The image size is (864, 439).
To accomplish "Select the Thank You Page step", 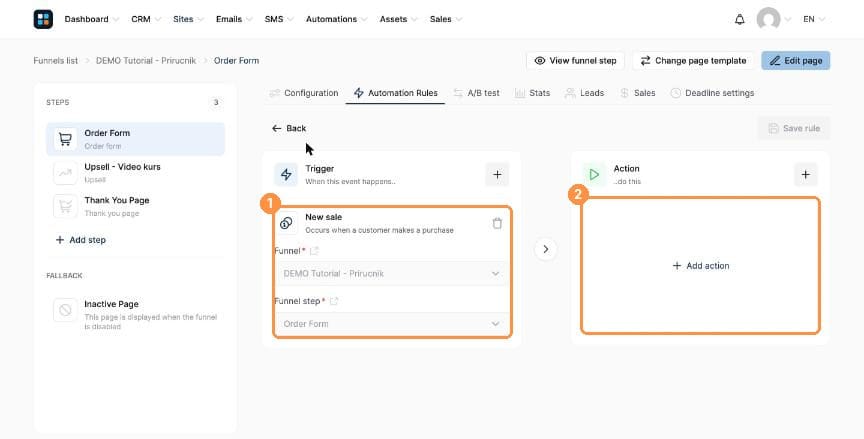I will 136,207.
